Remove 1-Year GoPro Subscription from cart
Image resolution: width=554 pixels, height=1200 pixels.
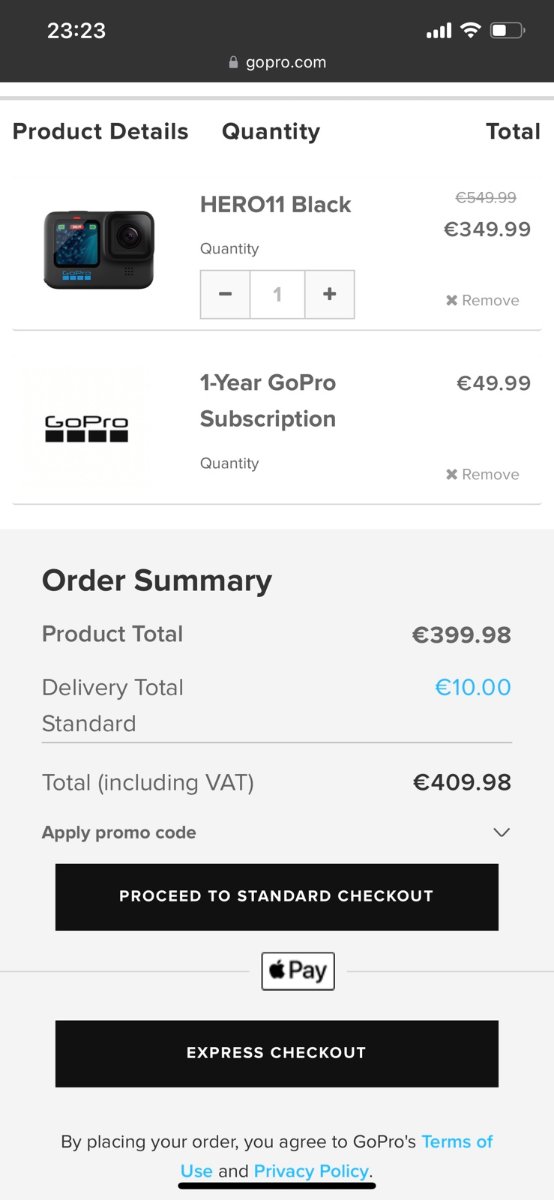(482, 474)
